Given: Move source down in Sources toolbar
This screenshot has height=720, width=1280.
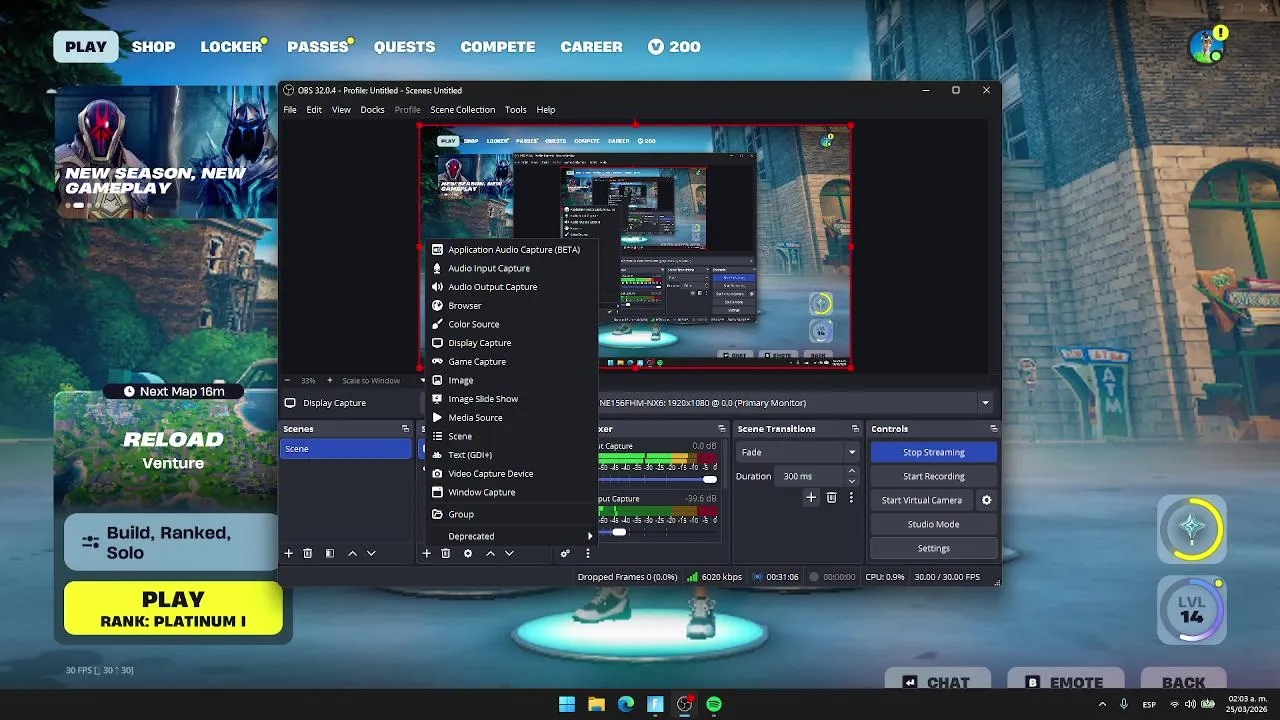Looking at the screenshot, I should pyautogui.click(x=509, y=553).
